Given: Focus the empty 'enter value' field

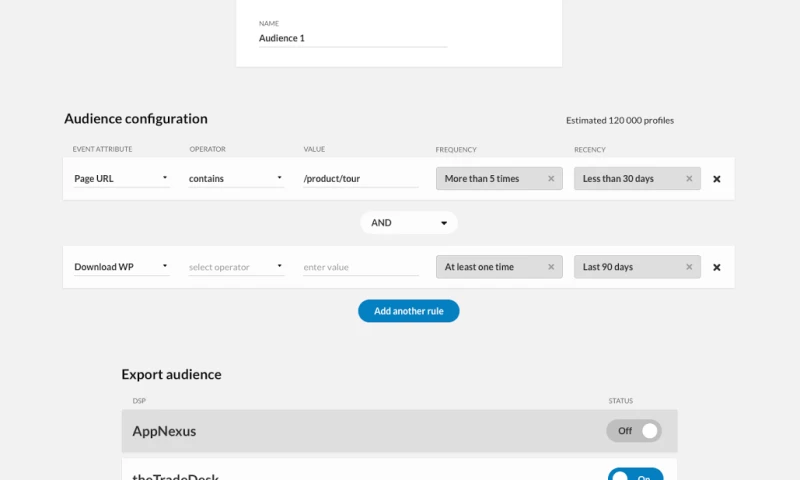Looking at the screenshot, I should (360, 267).
